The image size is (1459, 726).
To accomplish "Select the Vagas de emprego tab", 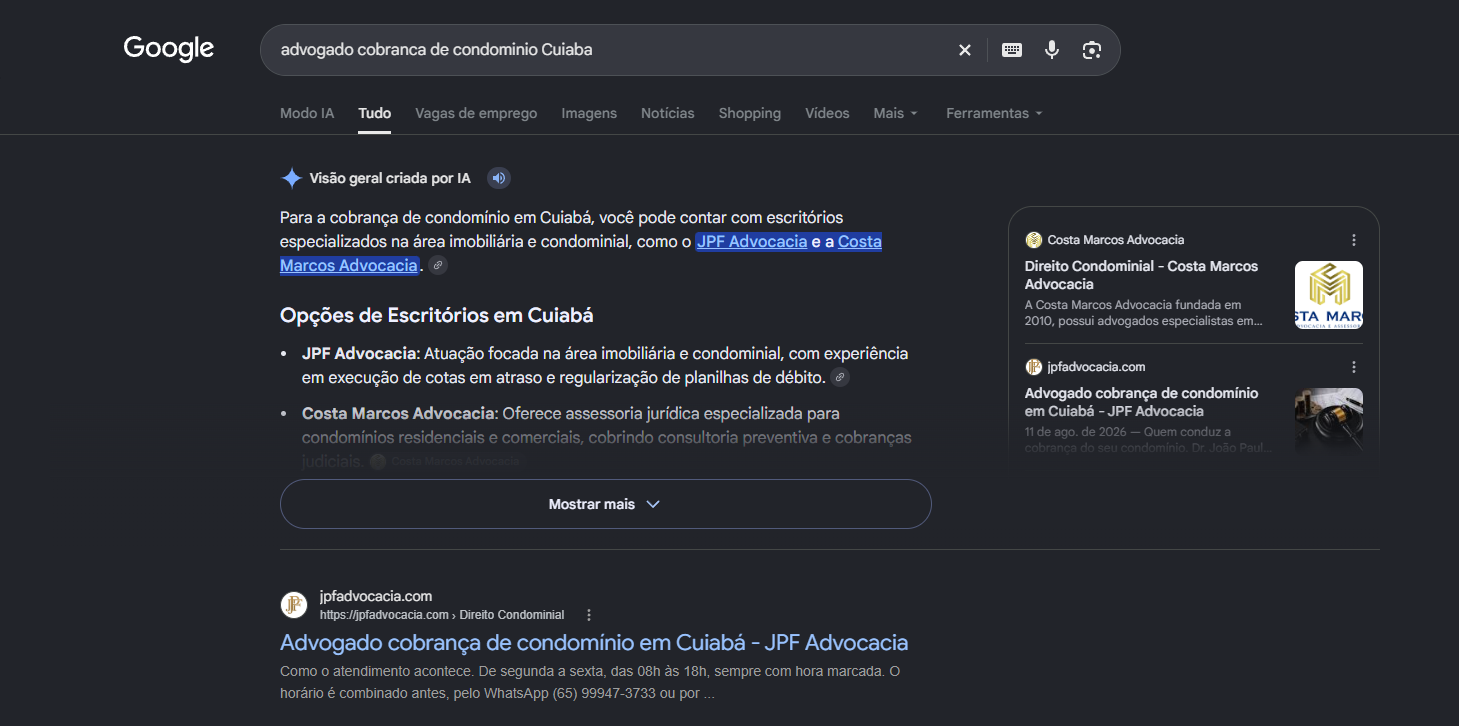I will point(476,113).
